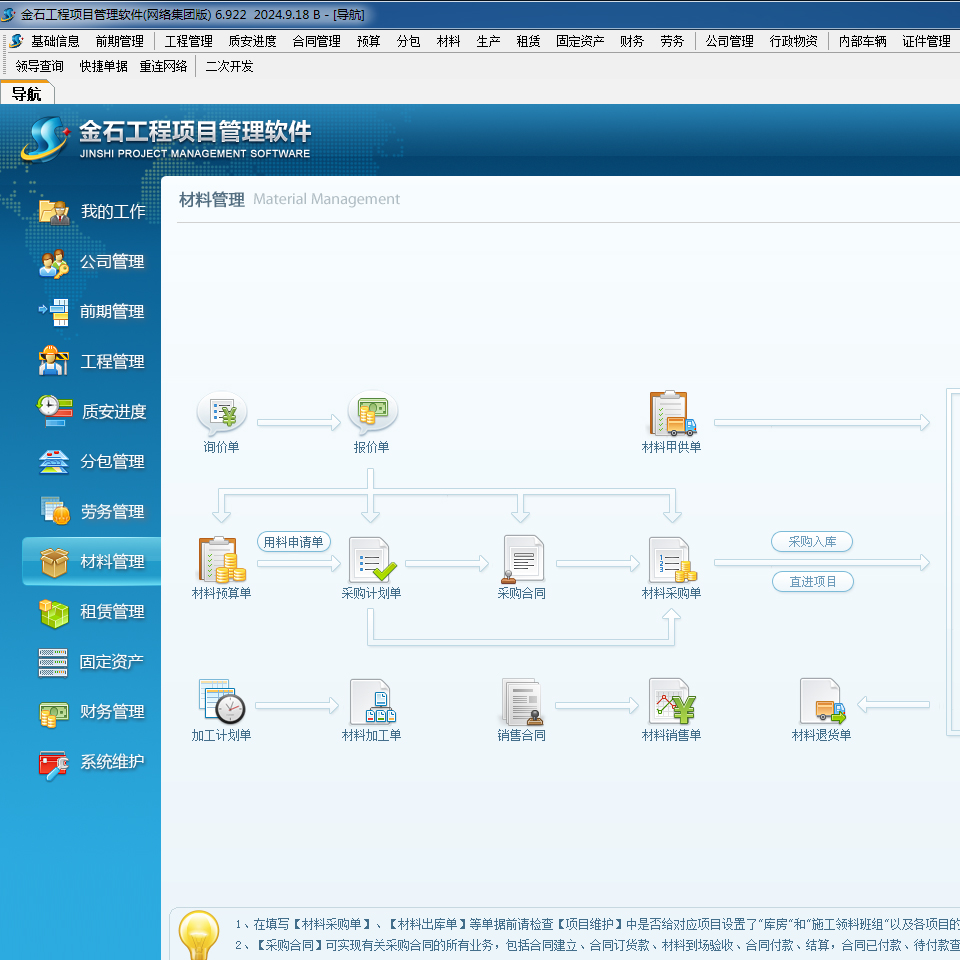The height and width of the screenshot is (960, 960).
Task: Click the 报价单 quotation icon
Action: [371, 414]
